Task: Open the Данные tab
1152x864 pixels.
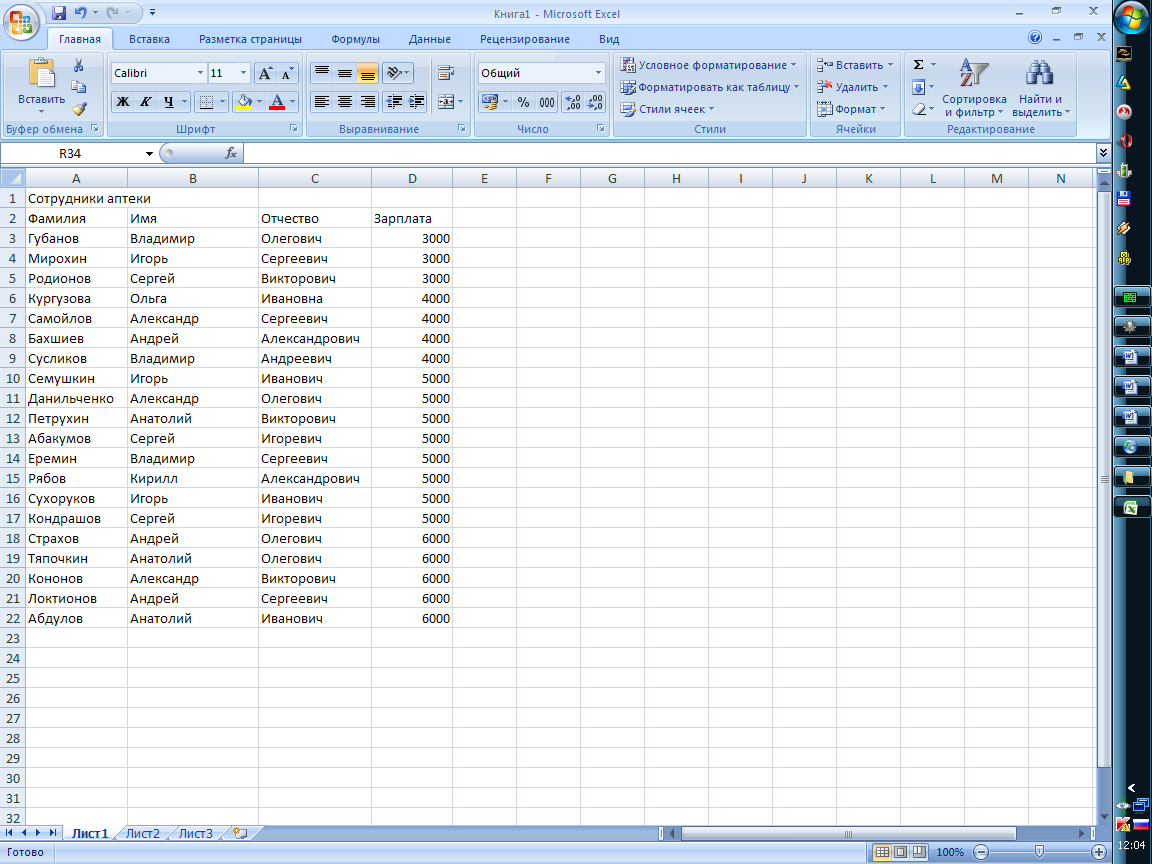Action: tap(430, 39)
